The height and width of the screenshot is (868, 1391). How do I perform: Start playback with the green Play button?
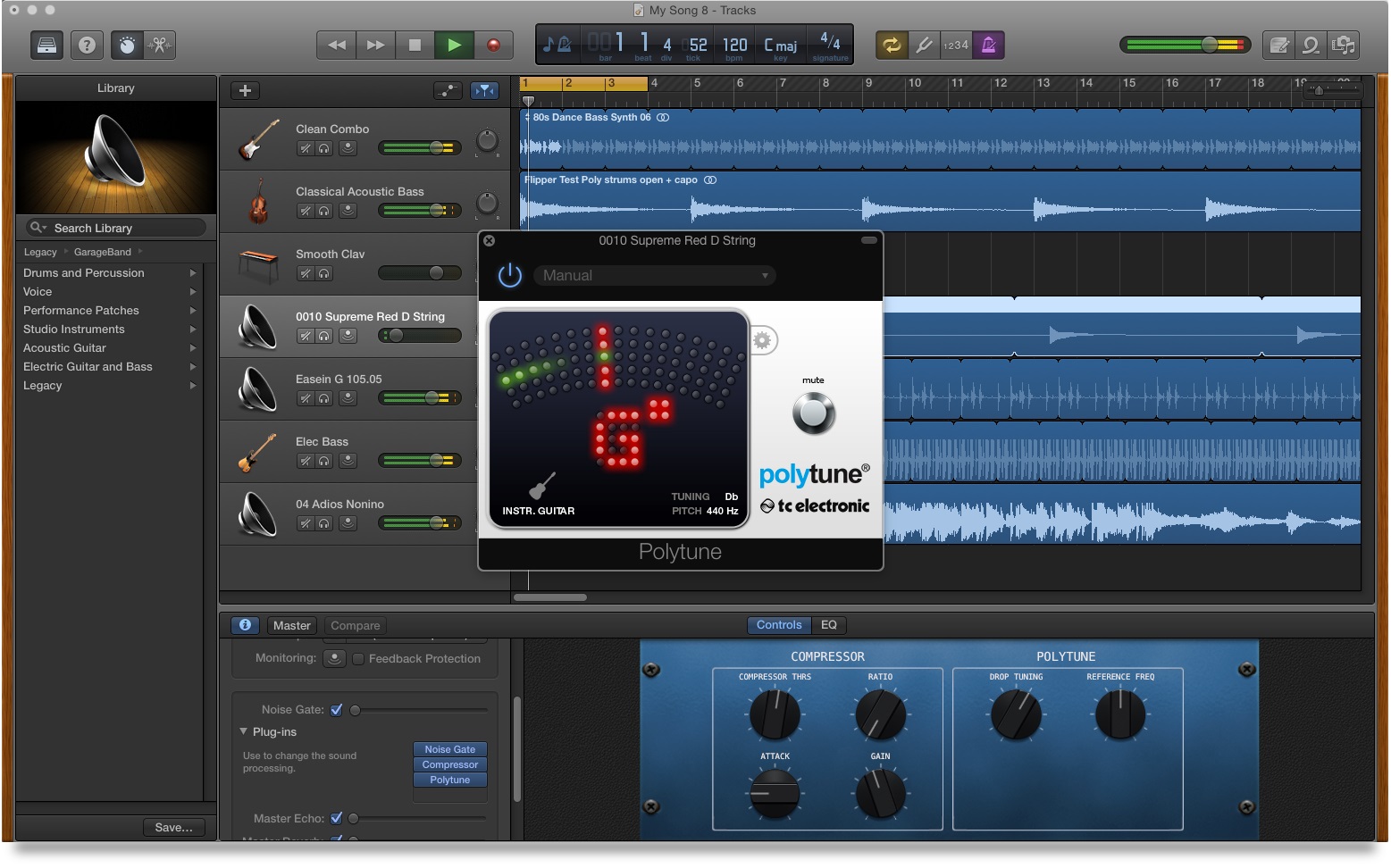tap(454, 46)
